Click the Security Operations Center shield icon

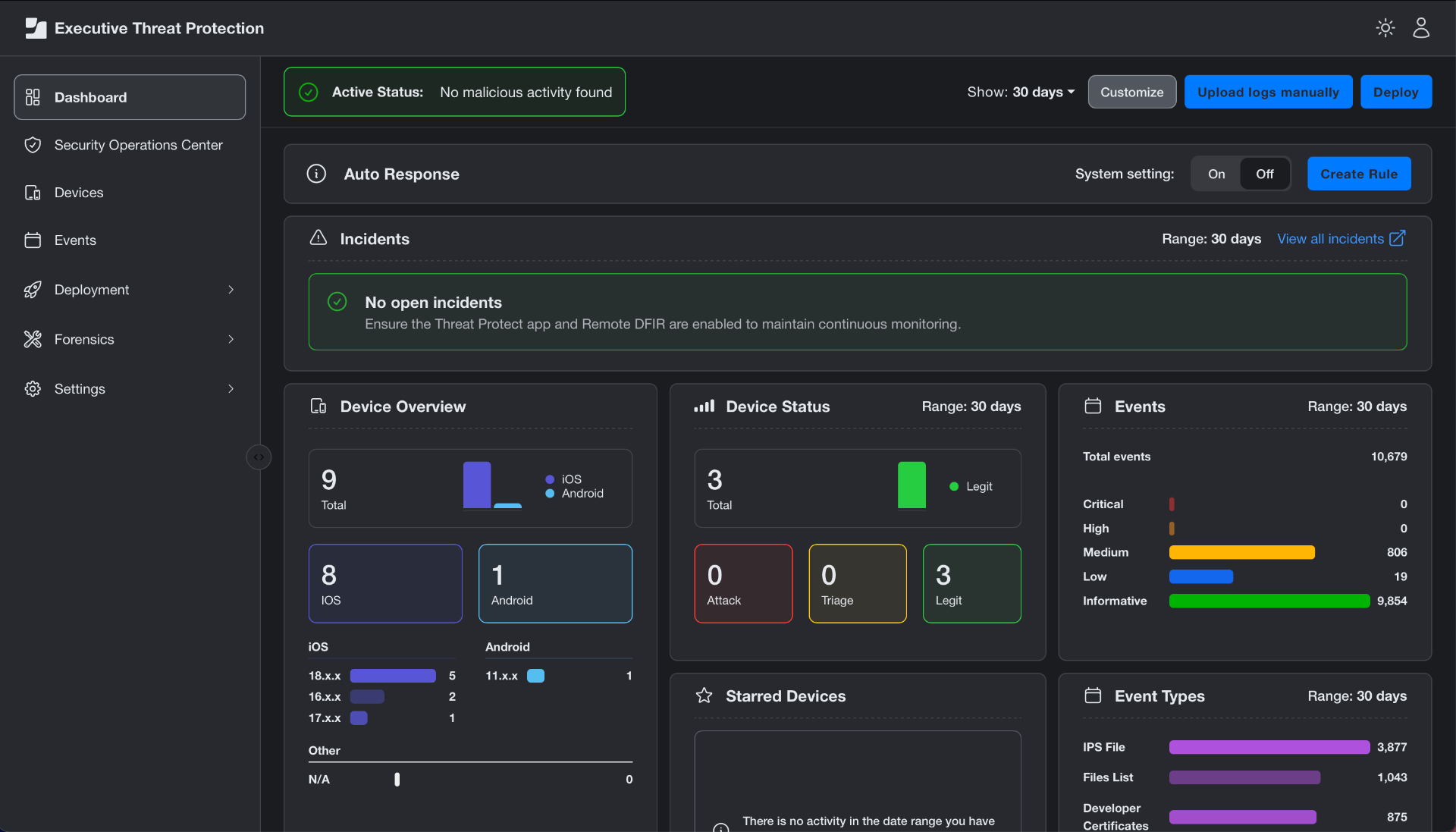coord(33,145)
